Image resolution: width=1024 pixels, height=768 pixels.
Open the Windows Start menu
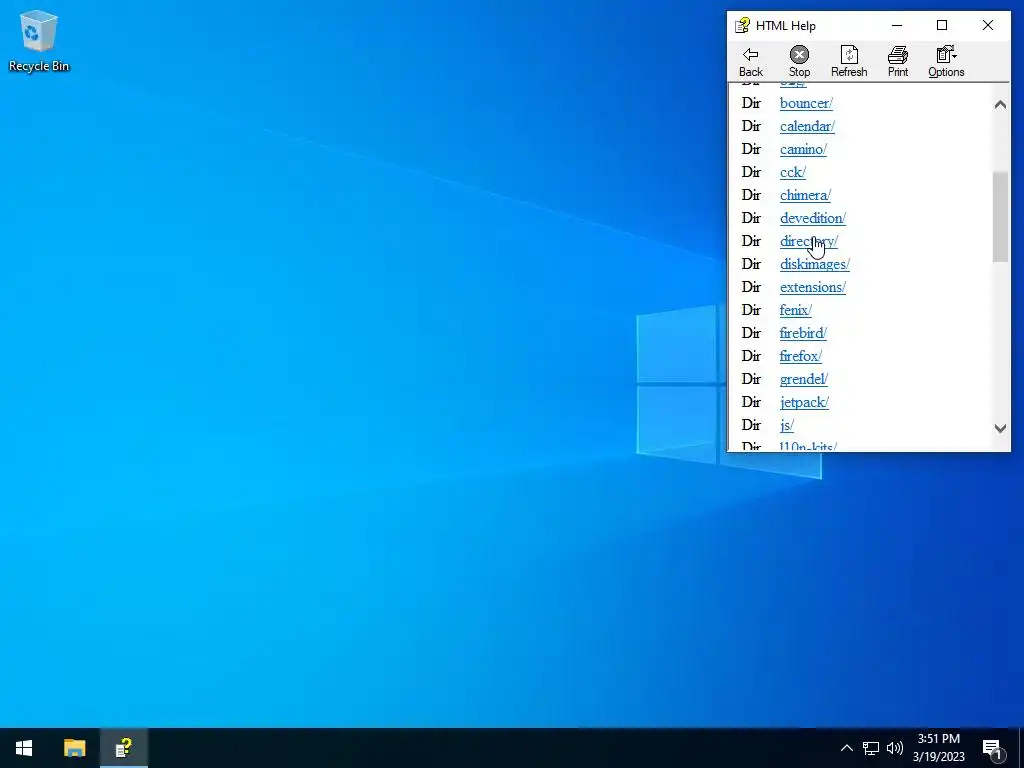pyautogui.click(x=24, y=748)
